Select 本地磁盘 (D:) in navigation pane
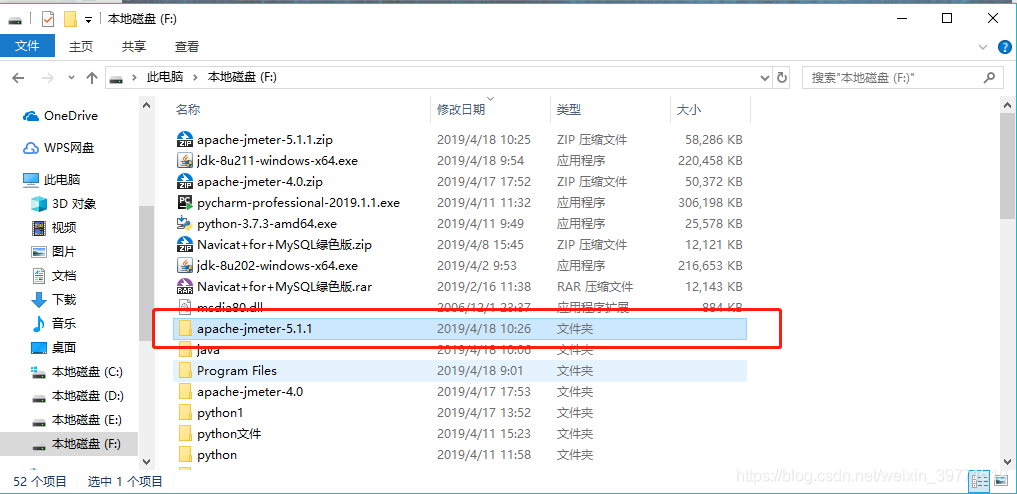This screenshot has width=1017, height=494. [77, 395]
